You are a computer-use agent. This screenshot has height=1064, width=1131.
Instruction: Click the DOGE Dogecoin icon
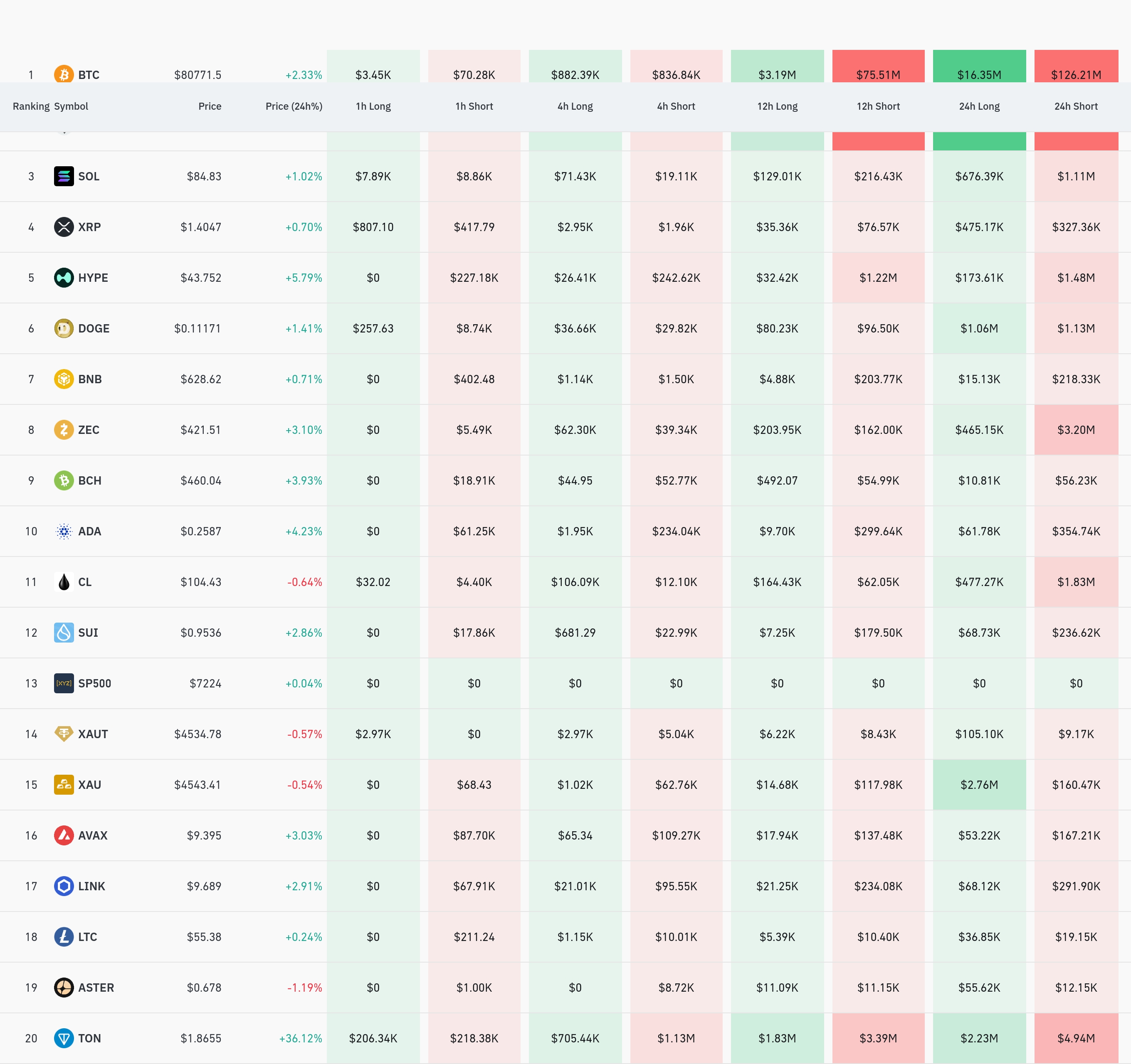64,328
